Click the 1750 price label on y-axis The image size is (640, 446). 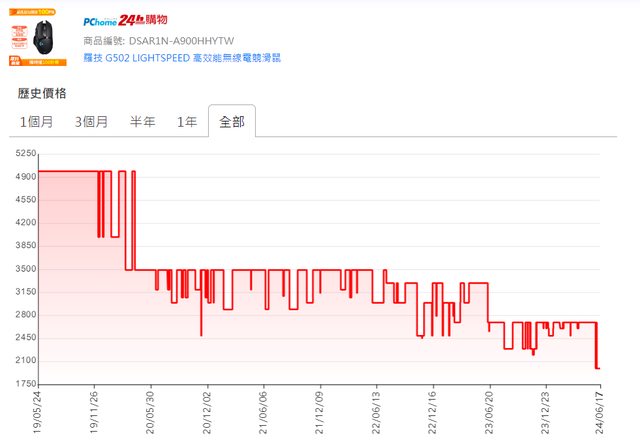(24, 384)
